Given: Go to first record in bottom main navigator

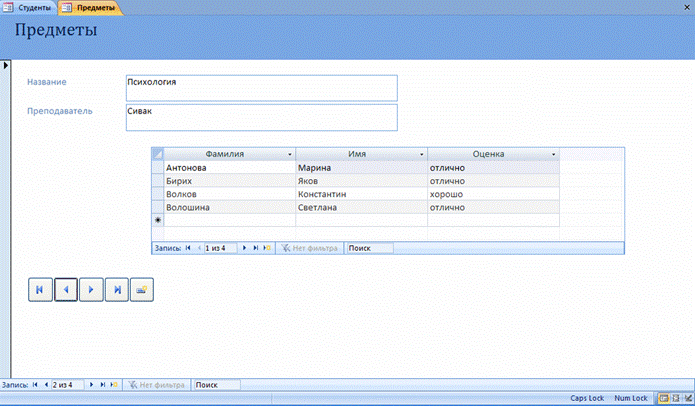Looking at the screenshot, I should [x=35, y=385].
